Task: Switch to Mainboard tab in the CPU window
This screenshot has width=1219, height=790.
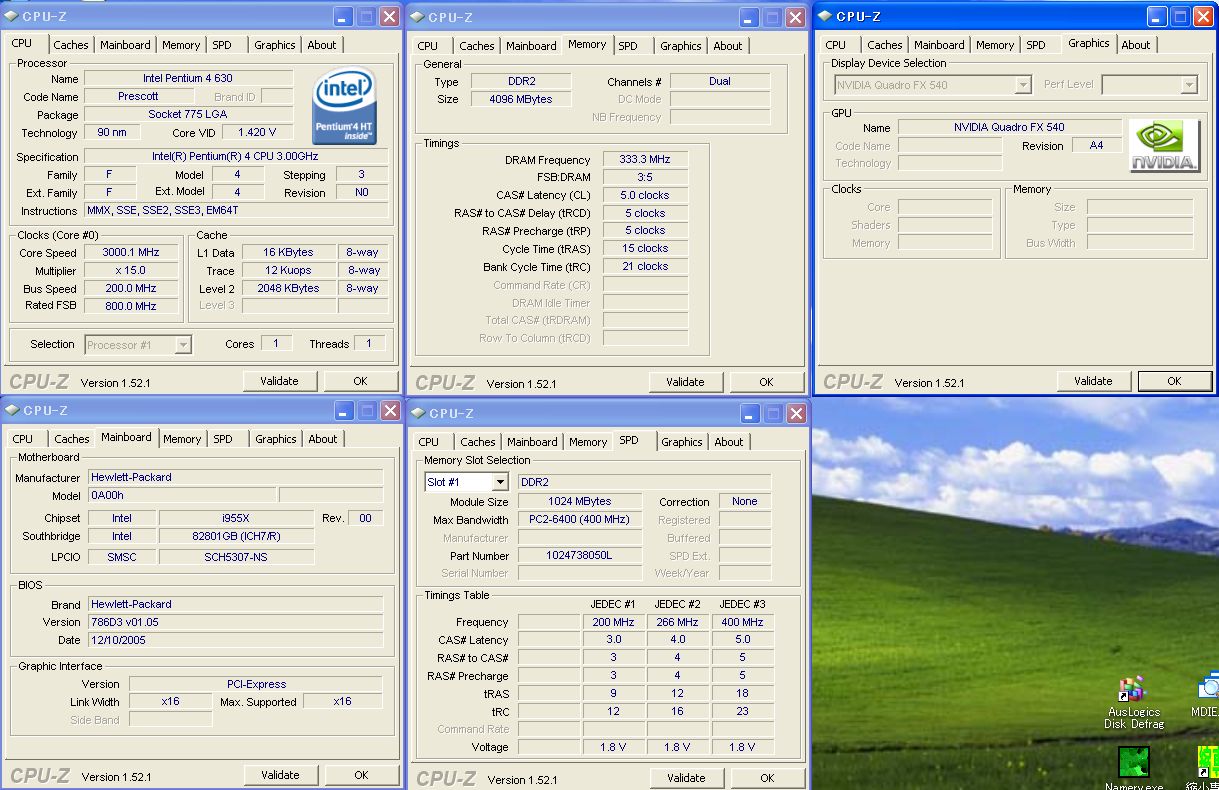Action: 125,45
